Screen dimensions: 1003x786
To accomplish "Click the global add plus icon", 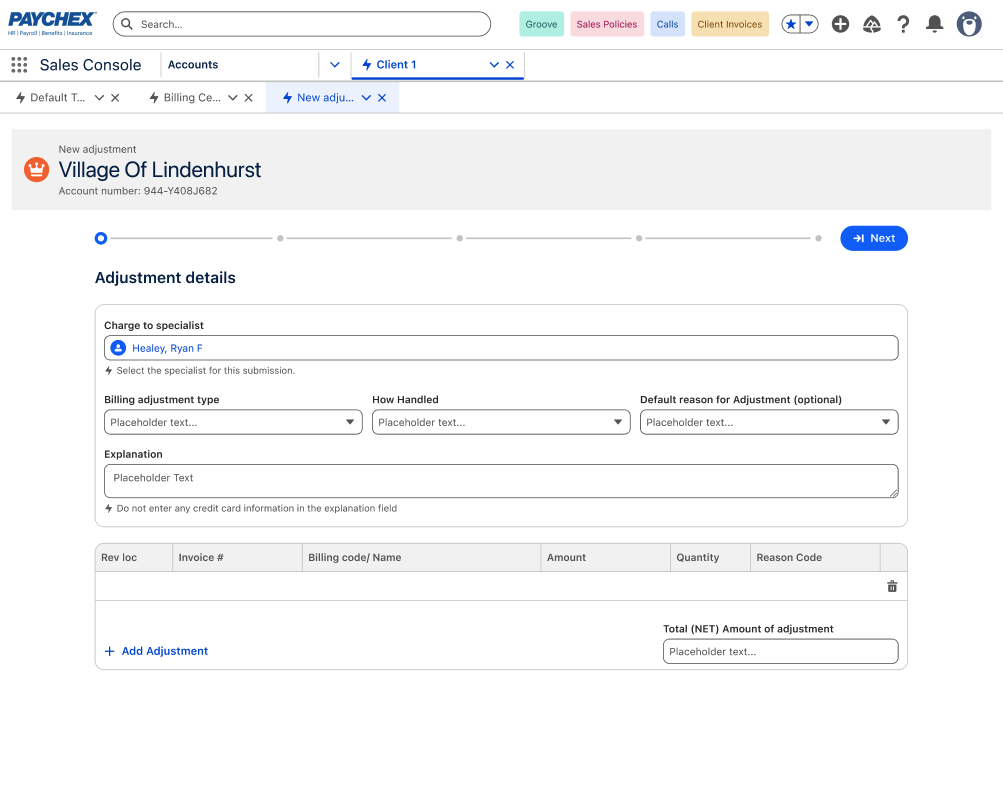I will click(x=840, y=24).
